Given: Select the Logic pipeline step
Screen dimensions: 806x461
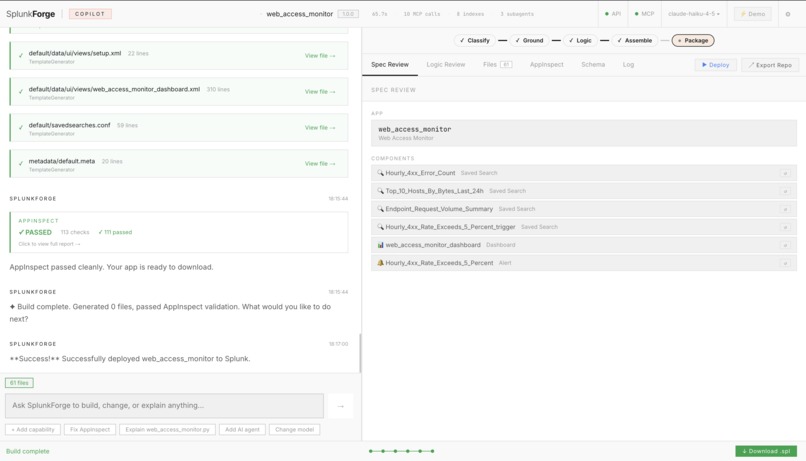Looking at the screenshot, I should pyautogui.click(x=580, y=40).
